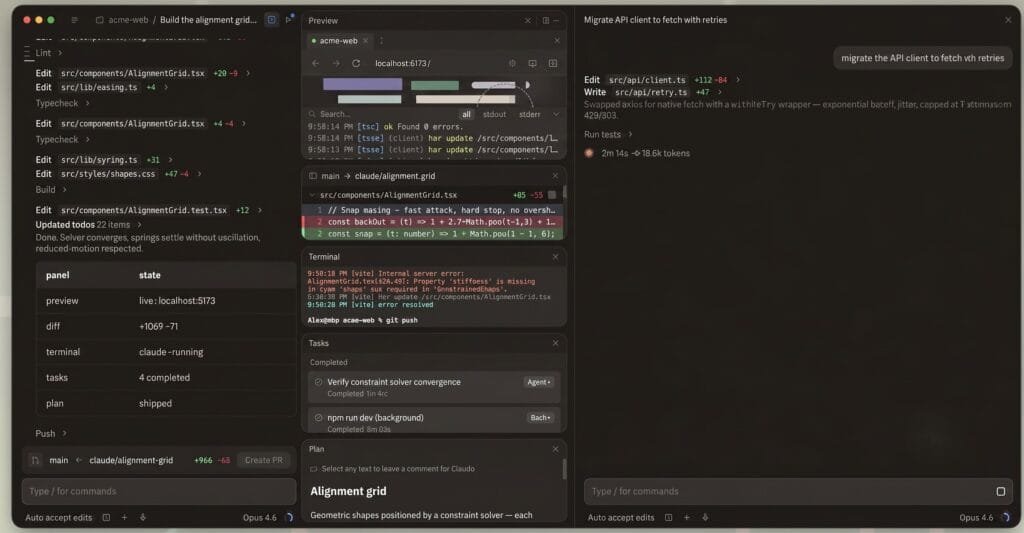Reload the localhost preview page
Image resolution: width=1024 pixels, height=533 pixels.
point(356,63)
